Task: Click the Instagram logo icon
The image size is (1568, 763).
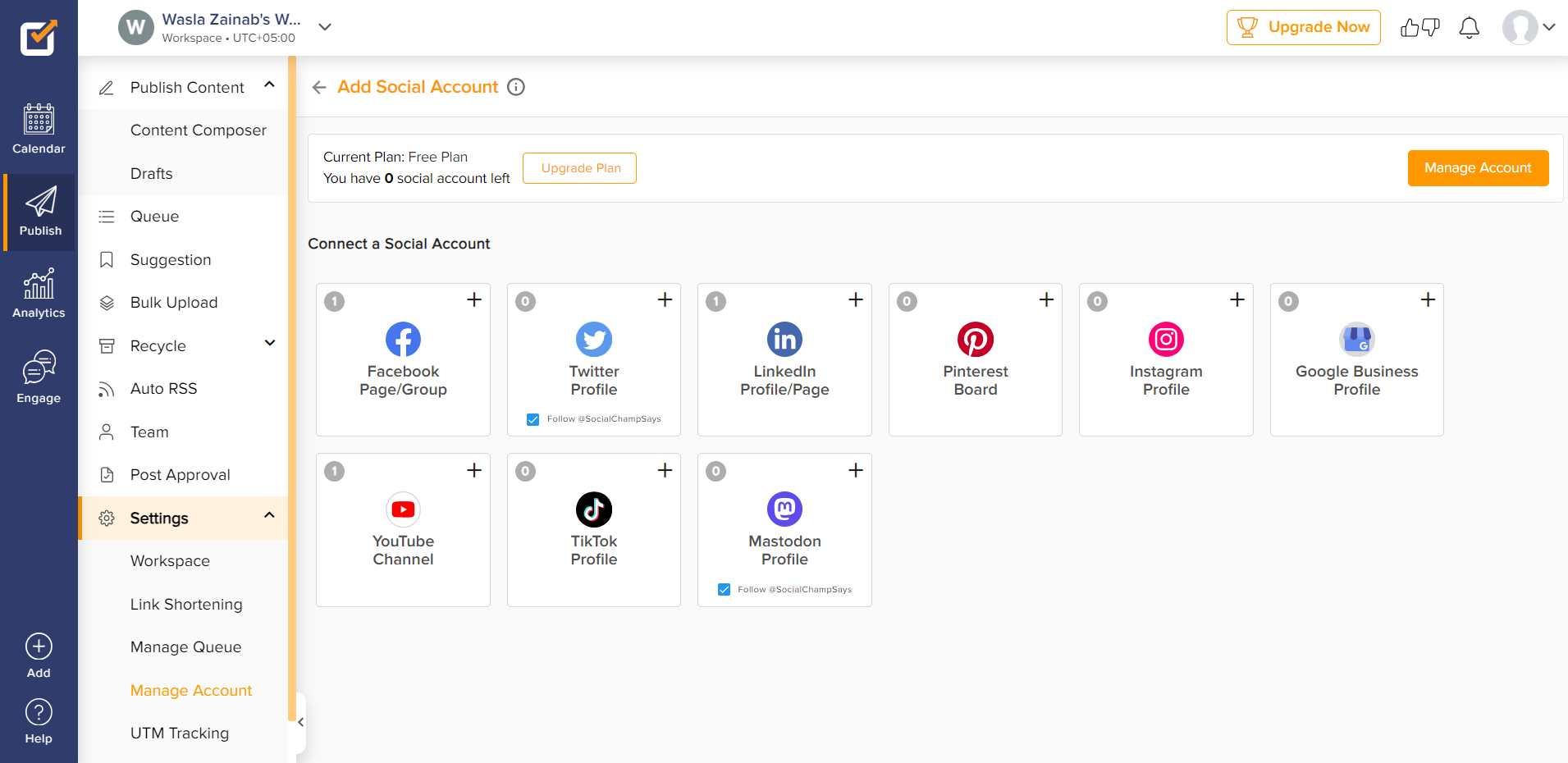Action: pyautogui.click(x=1166, y=339)
